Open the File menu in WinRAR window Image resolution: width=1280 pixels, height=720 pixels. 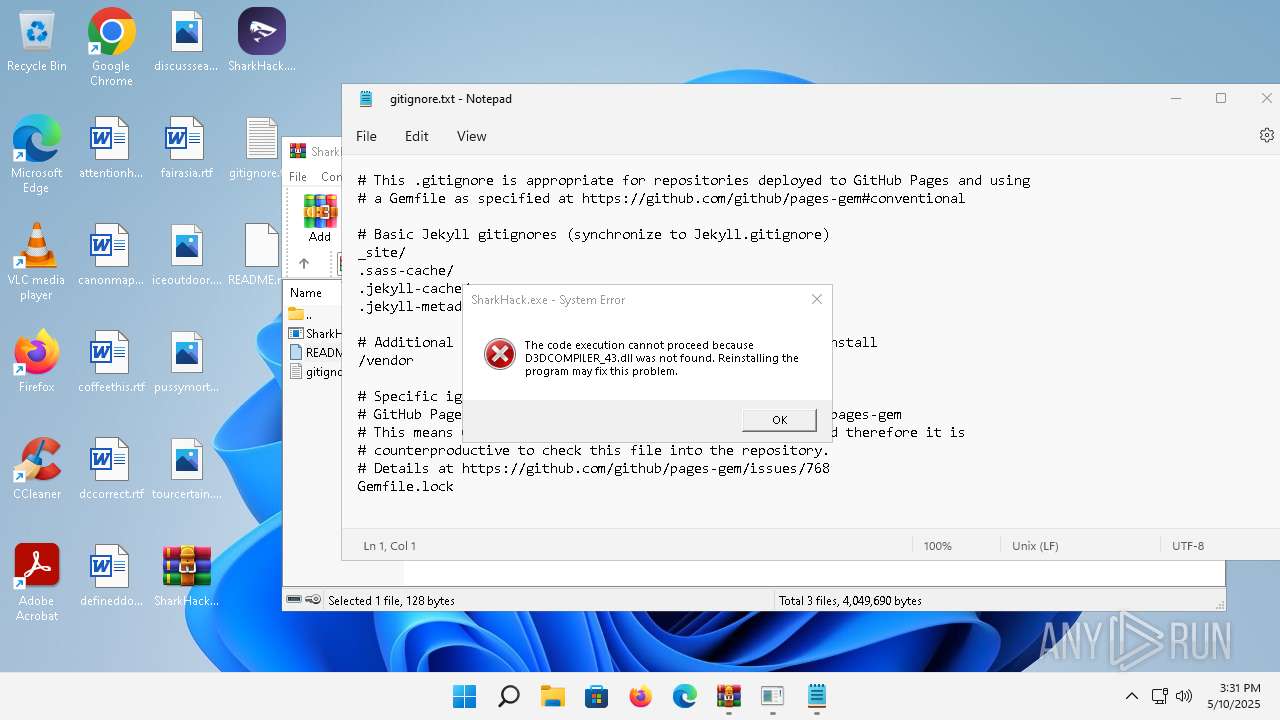click(x=298, y=176)
